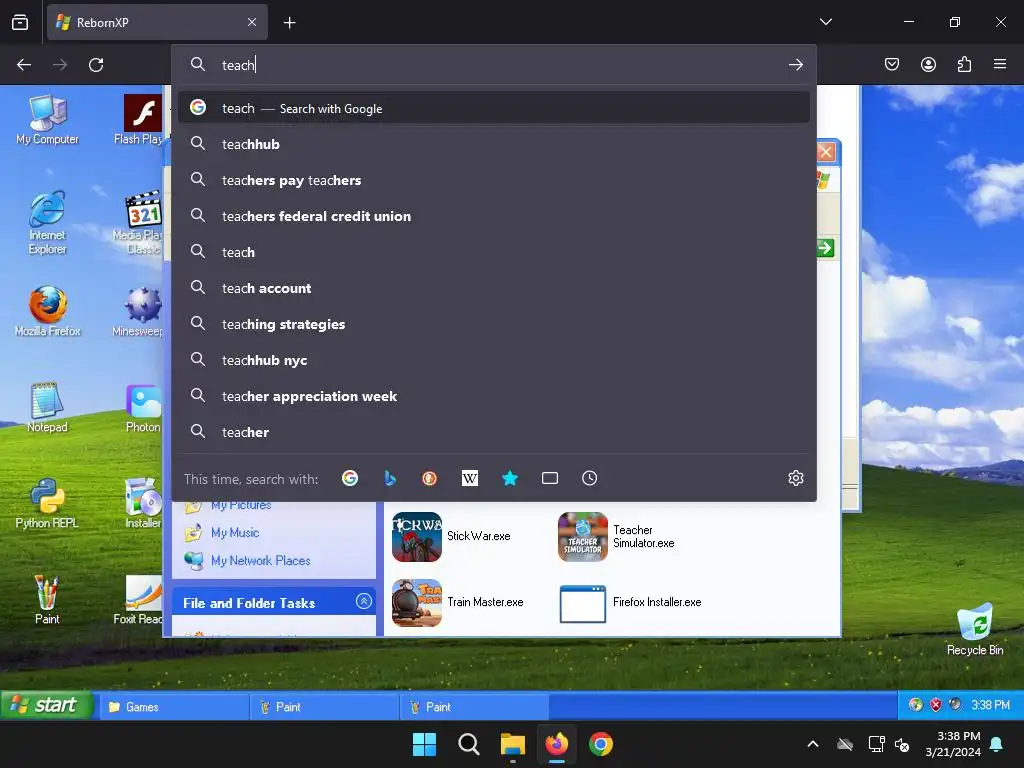Click the Go arrow in address bar
The image size is (1024, 768).
(795, 65)
